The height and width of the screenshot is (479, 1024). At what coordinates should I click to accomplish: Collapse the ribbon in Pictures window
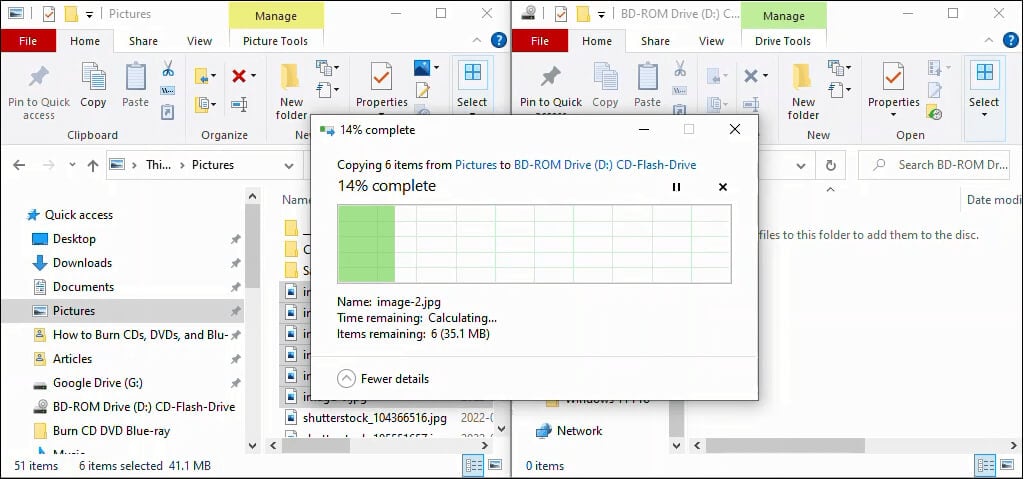point(479,41)
